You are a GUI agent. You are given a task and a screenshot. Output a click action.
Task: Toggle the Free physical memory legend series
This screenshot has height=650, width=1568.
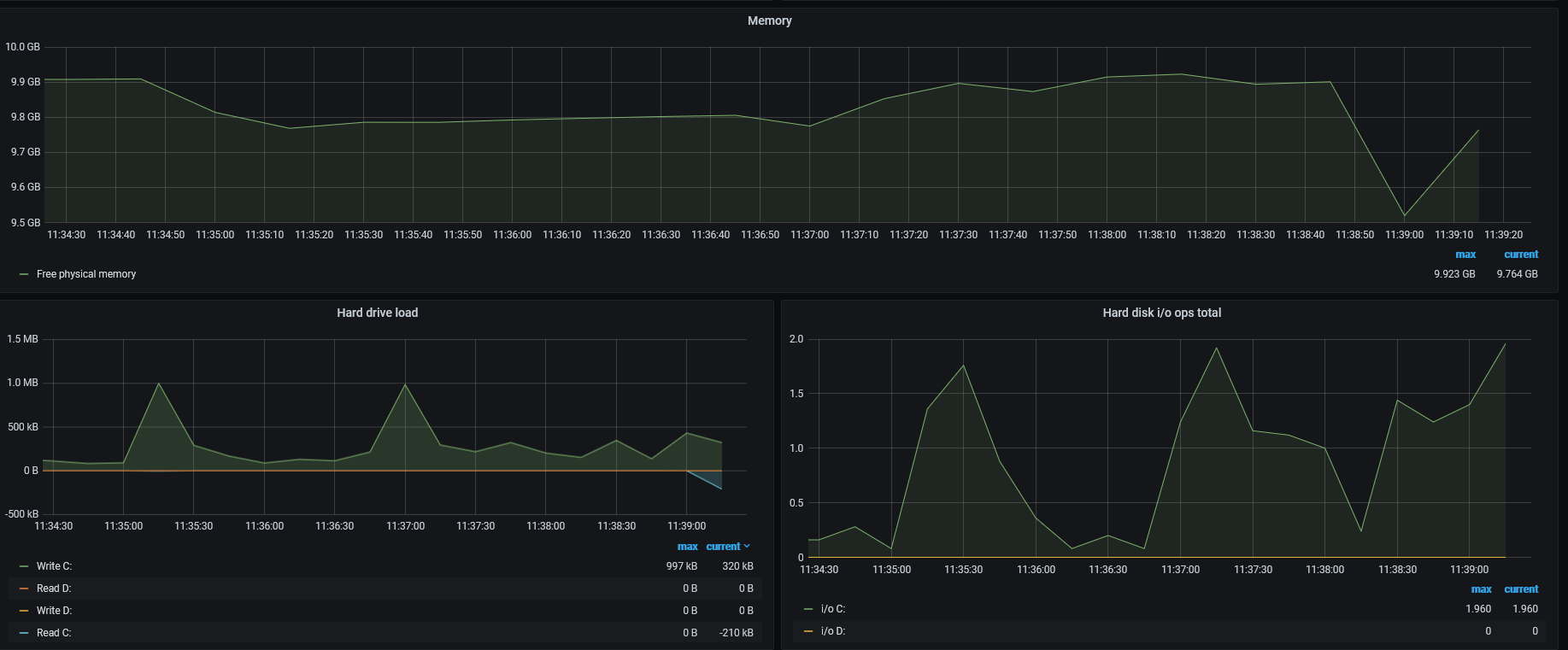(x=86, y=274)
